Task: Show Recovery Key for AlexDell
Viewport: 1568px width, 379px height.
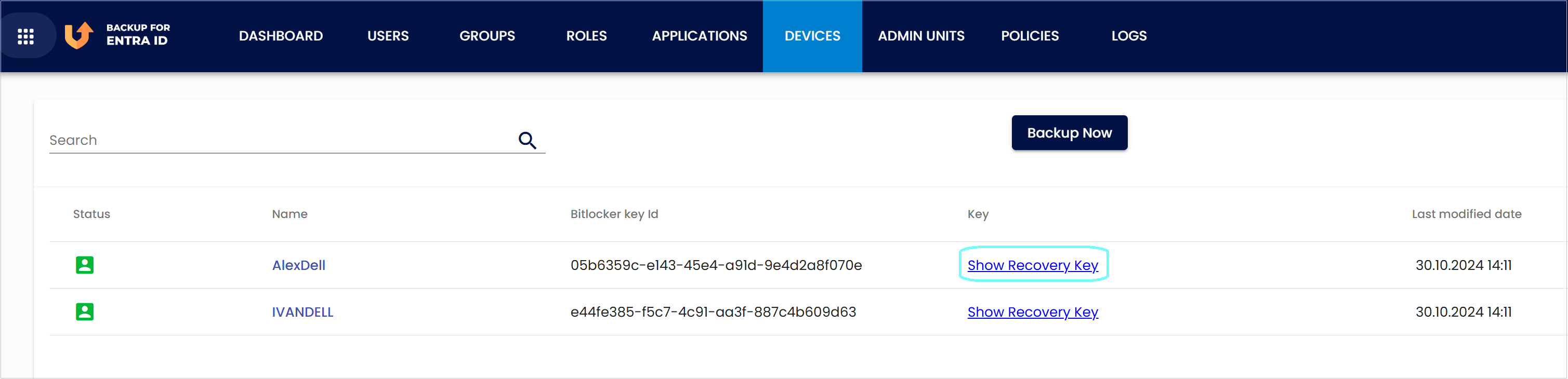Action: (1032, 265)
